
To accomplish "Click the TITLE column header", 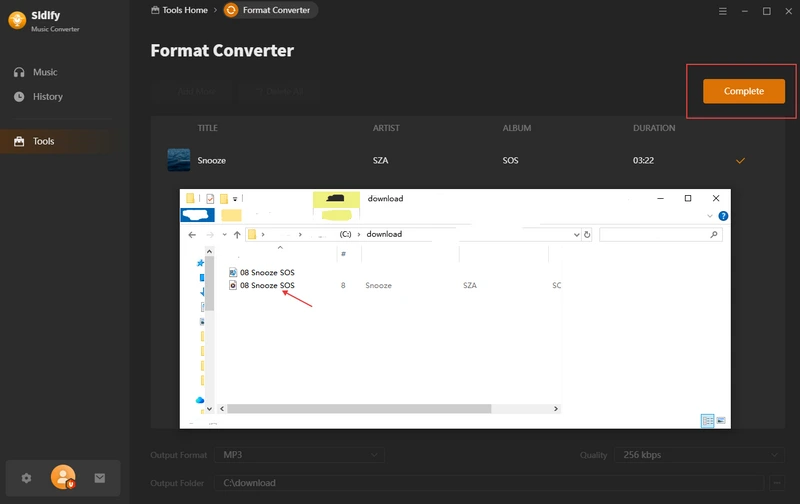I will click(x=208, y=128).
